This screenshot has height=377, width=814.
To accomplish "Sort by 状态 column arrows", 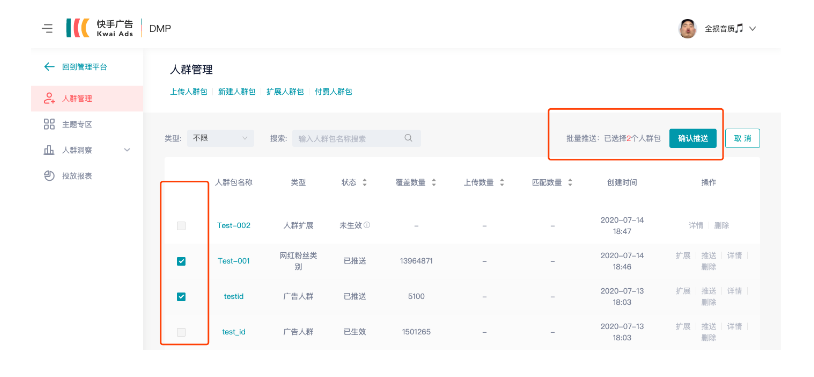I will [364, 183].
